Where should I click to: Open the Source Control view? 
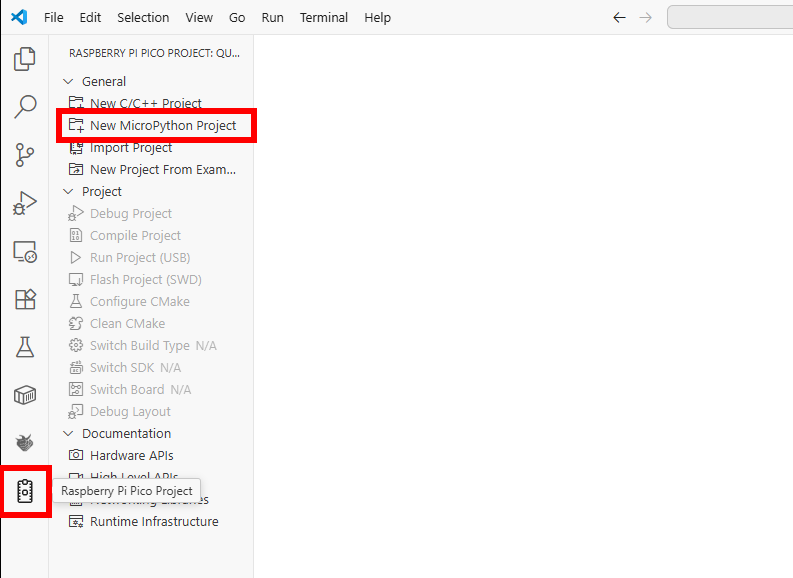pyautogui.click(x=24, y=155)
